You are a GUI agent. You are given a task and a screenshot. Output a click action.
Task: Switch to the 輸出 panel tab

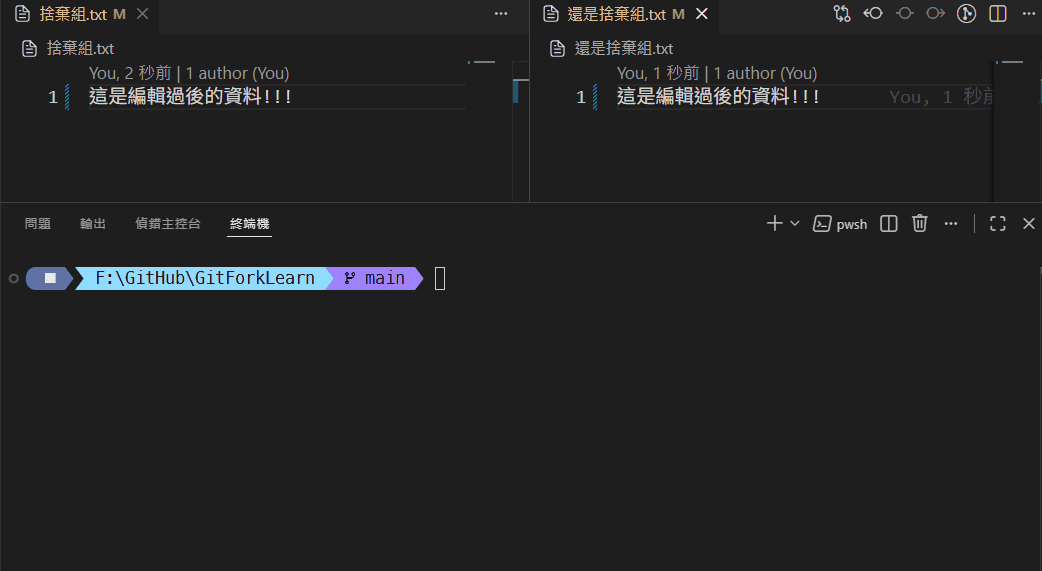[x=93, y=224]
